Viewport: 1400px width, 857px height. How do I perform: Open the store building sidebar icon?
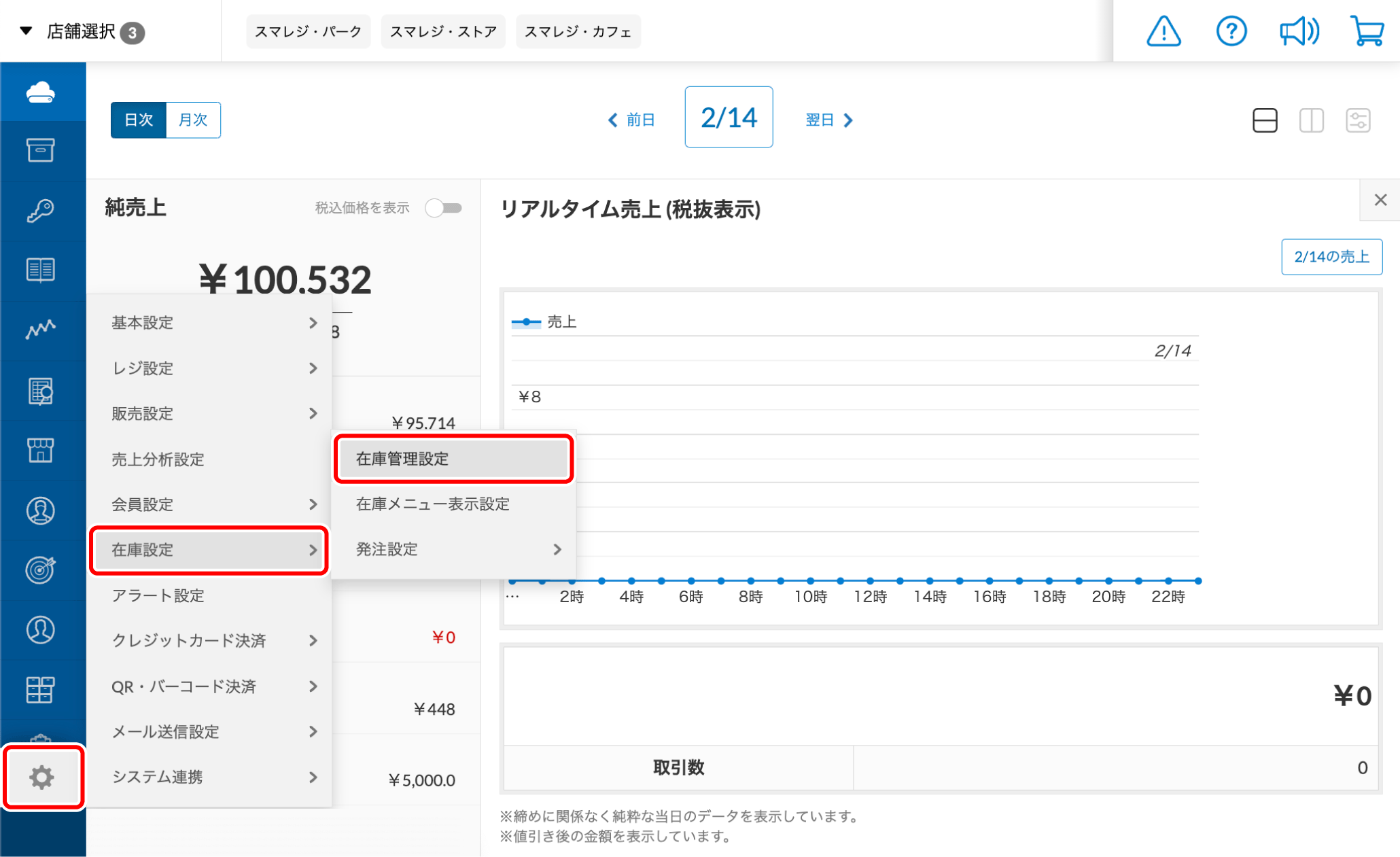[41, 451]
